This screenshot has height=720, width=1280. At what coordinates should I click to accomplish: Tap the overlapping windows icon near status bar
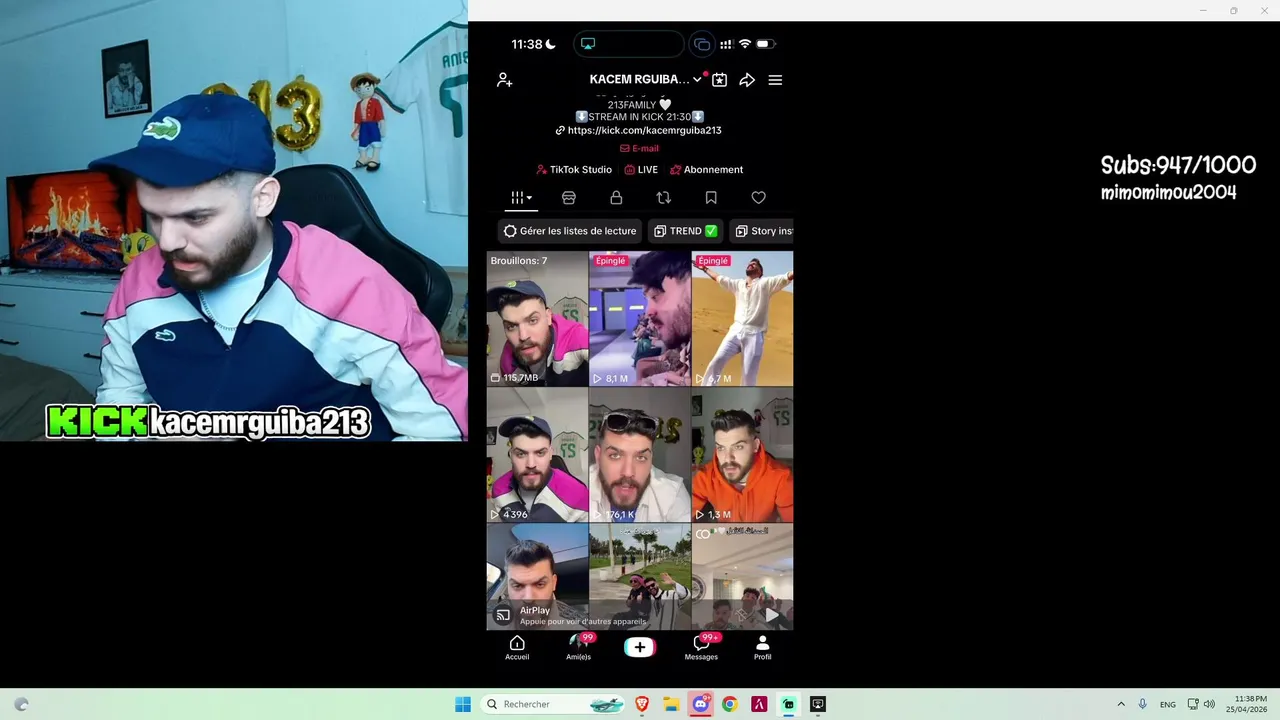point(702,44)
